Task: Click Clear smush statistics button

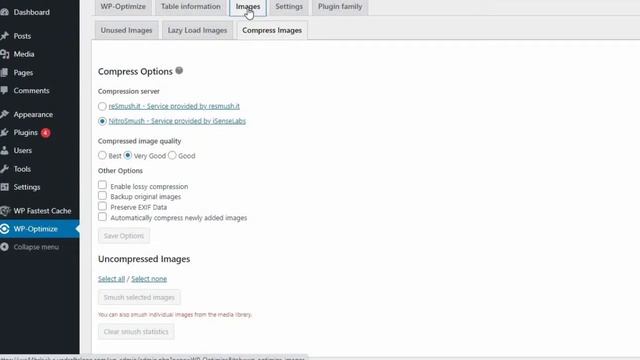Action: click(x=136, y=331)
